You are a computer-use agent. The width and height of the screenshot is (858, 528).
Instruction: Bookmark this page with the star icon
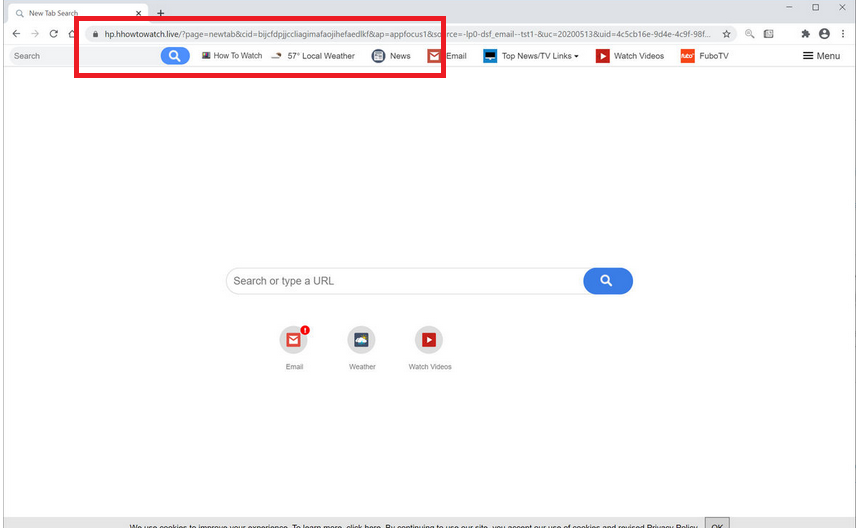coord(727,34)
